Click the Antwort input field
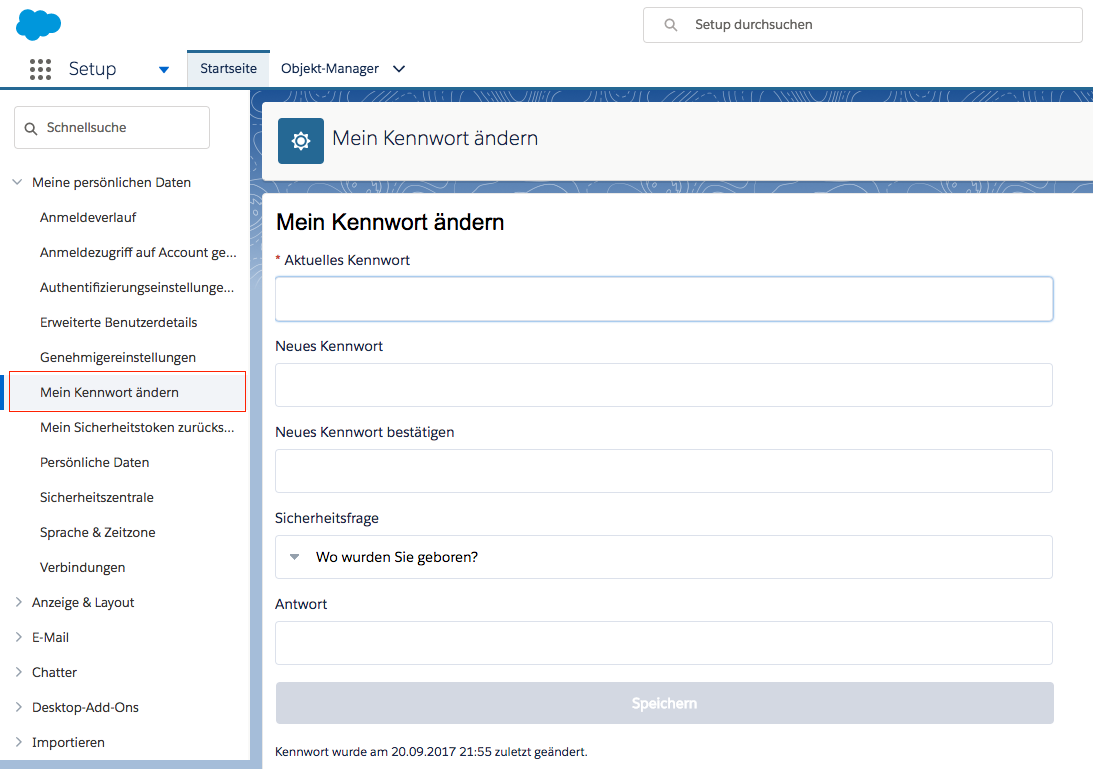The width and height of the screenshot is (1093, 769). pos(664,643)
